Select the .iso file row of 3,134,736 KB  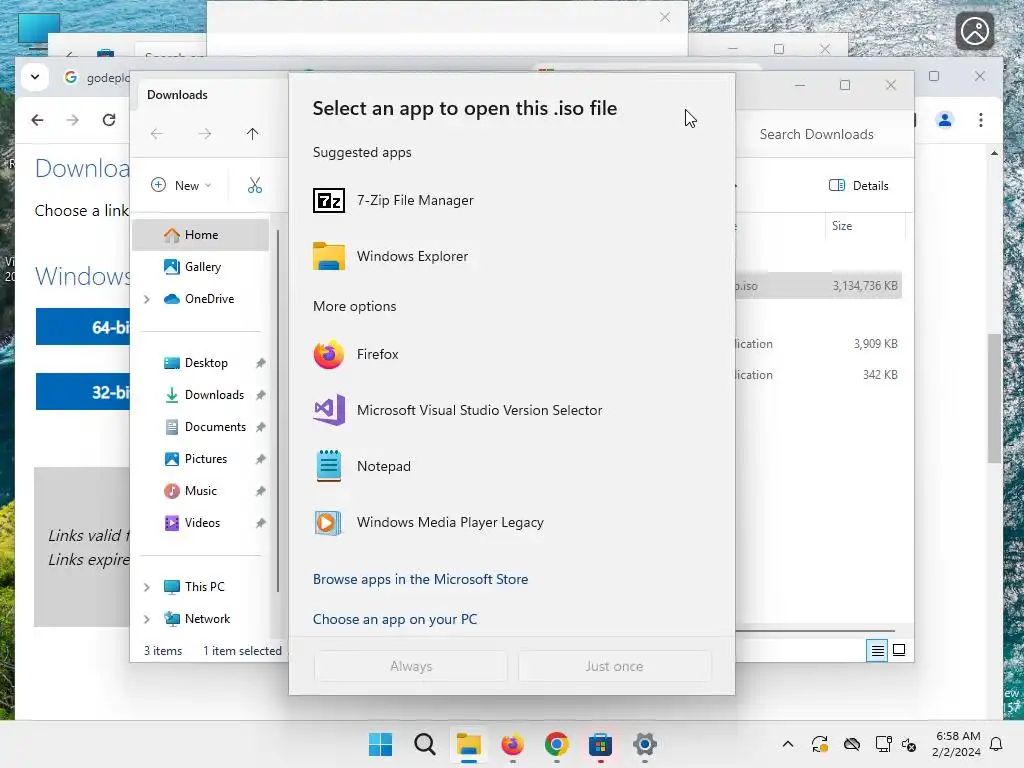[x=818, y=286]
